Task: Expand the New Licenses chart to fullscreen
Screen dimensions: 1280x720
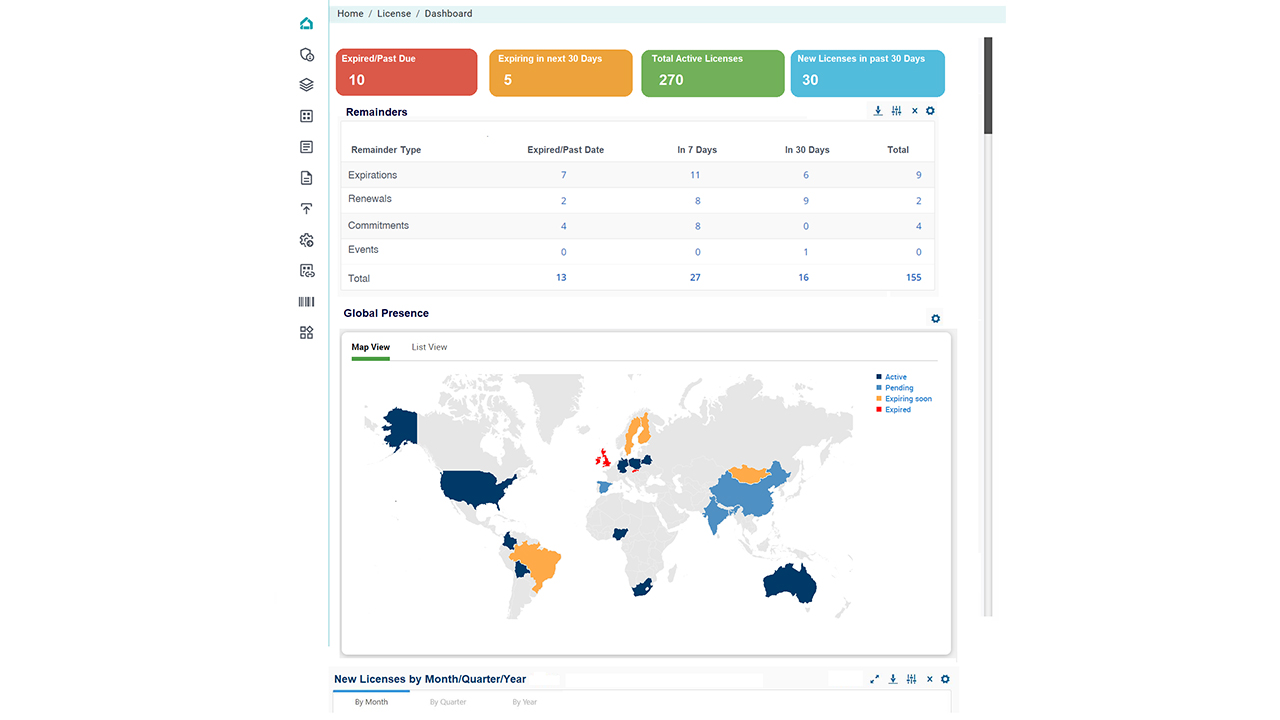Action: (874, 679)
